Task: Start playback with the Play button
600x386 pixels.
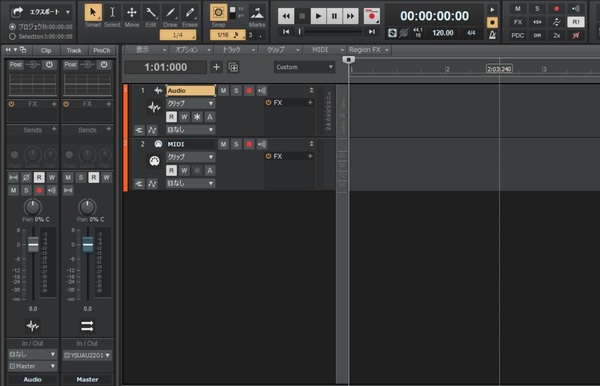Action: (318, 16)
